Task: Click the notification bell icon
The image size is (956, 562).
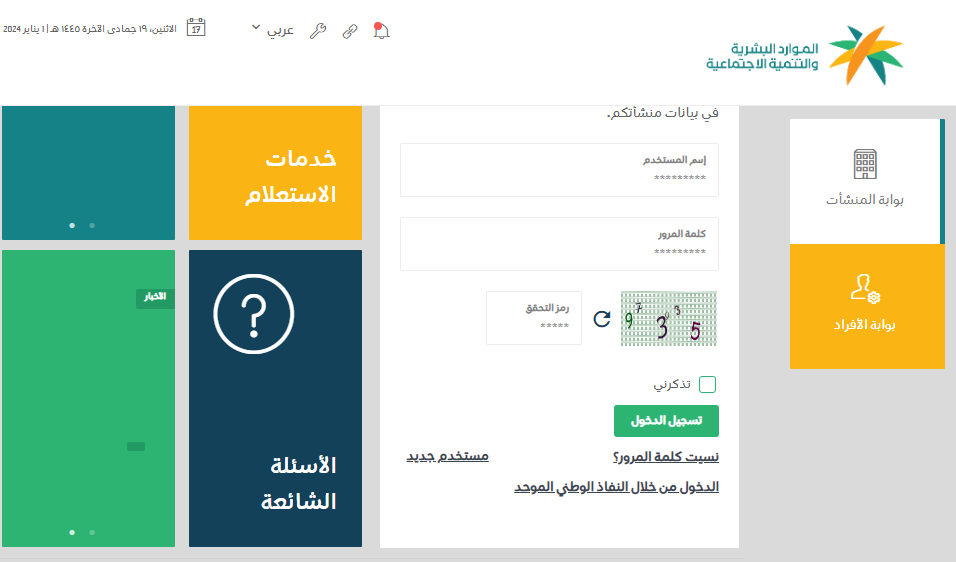Action: [381, 30]
